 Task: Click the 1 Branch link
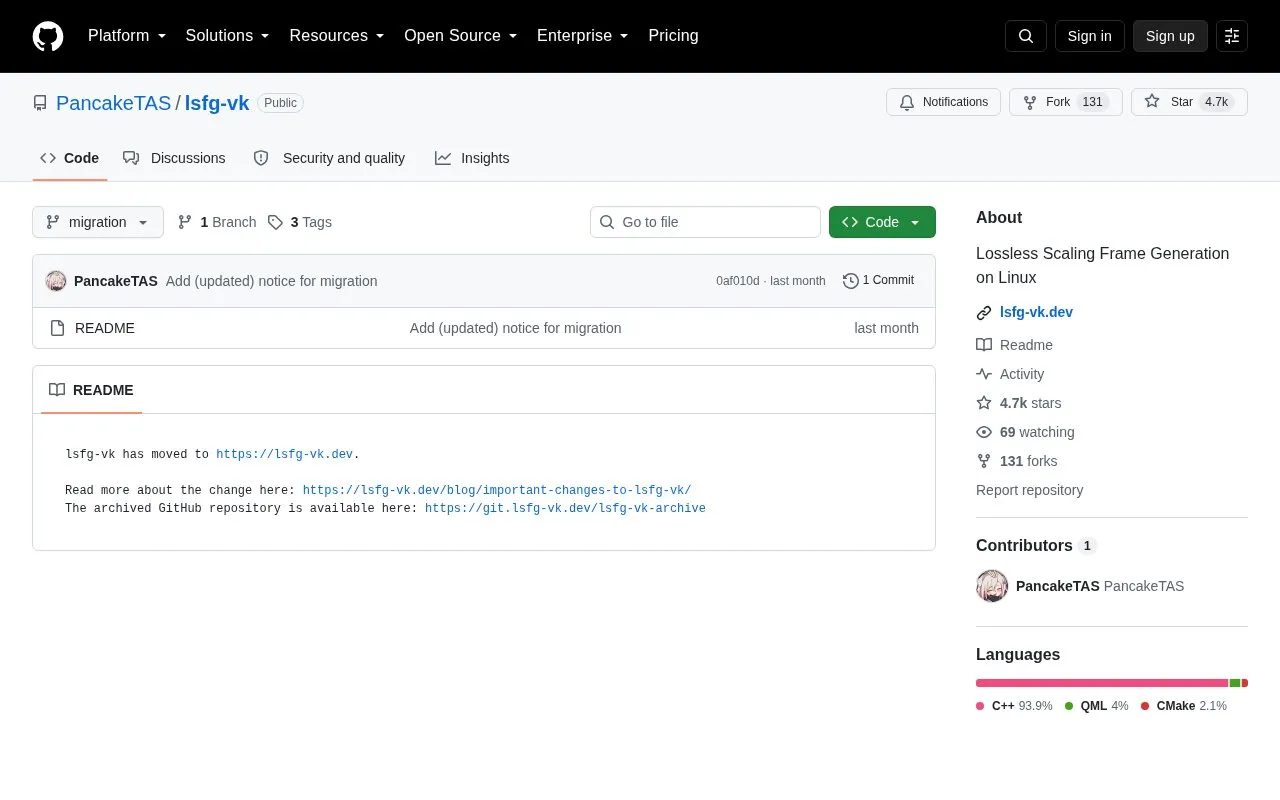click(217, 222)
